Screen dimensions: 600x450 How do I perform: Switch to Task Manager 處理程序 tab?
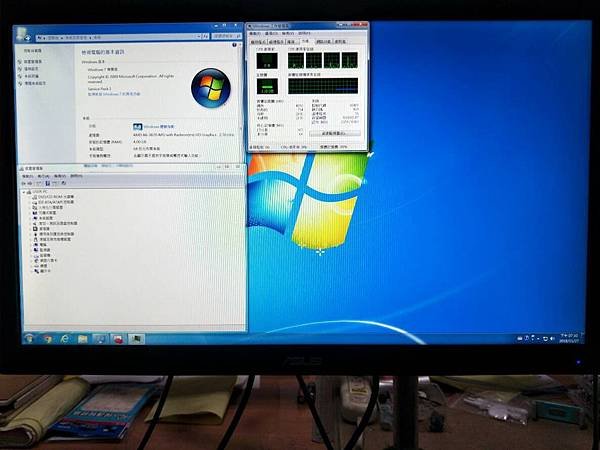[276, 42]
